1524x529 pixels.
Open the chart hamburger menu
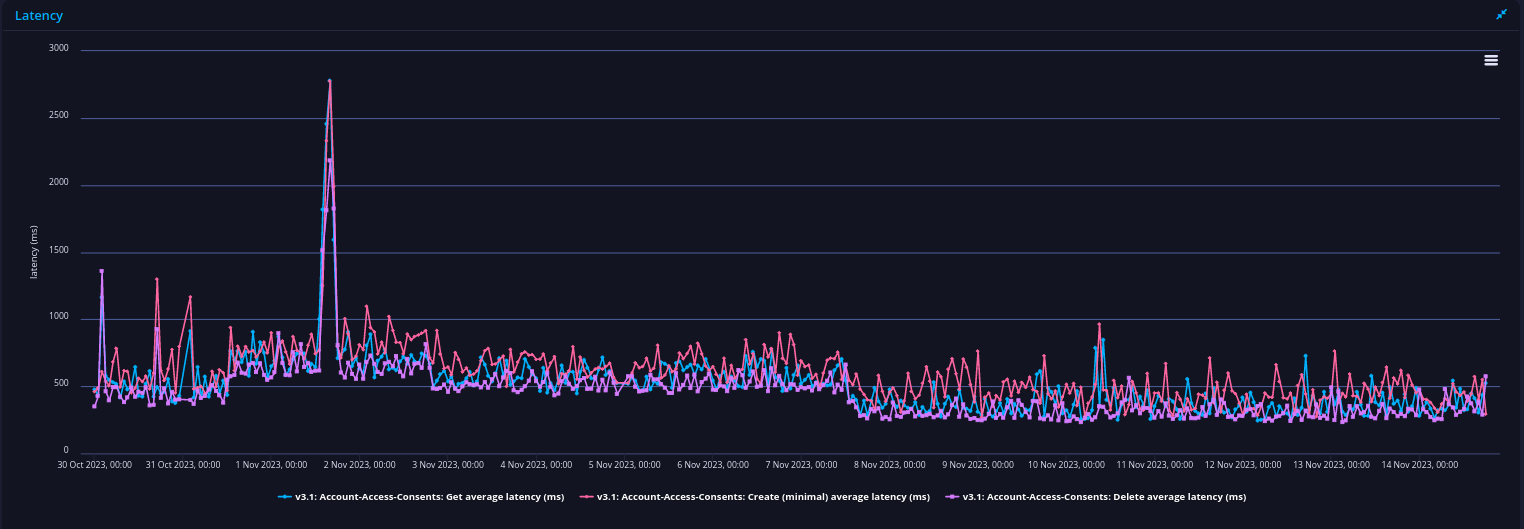(1491, 60)
